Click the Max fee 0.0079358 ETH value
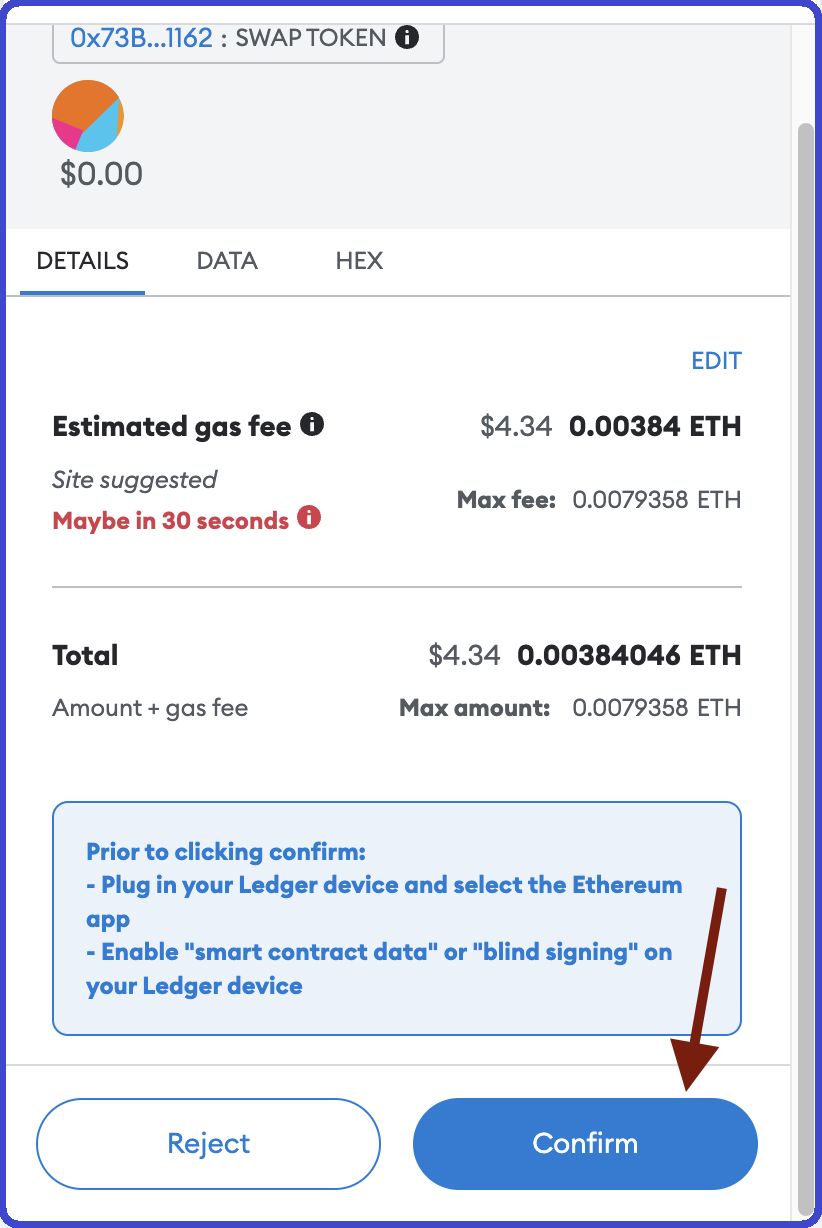Viewport: 822px width, 1228px height. pyautogui.click(x=656, y=499)
